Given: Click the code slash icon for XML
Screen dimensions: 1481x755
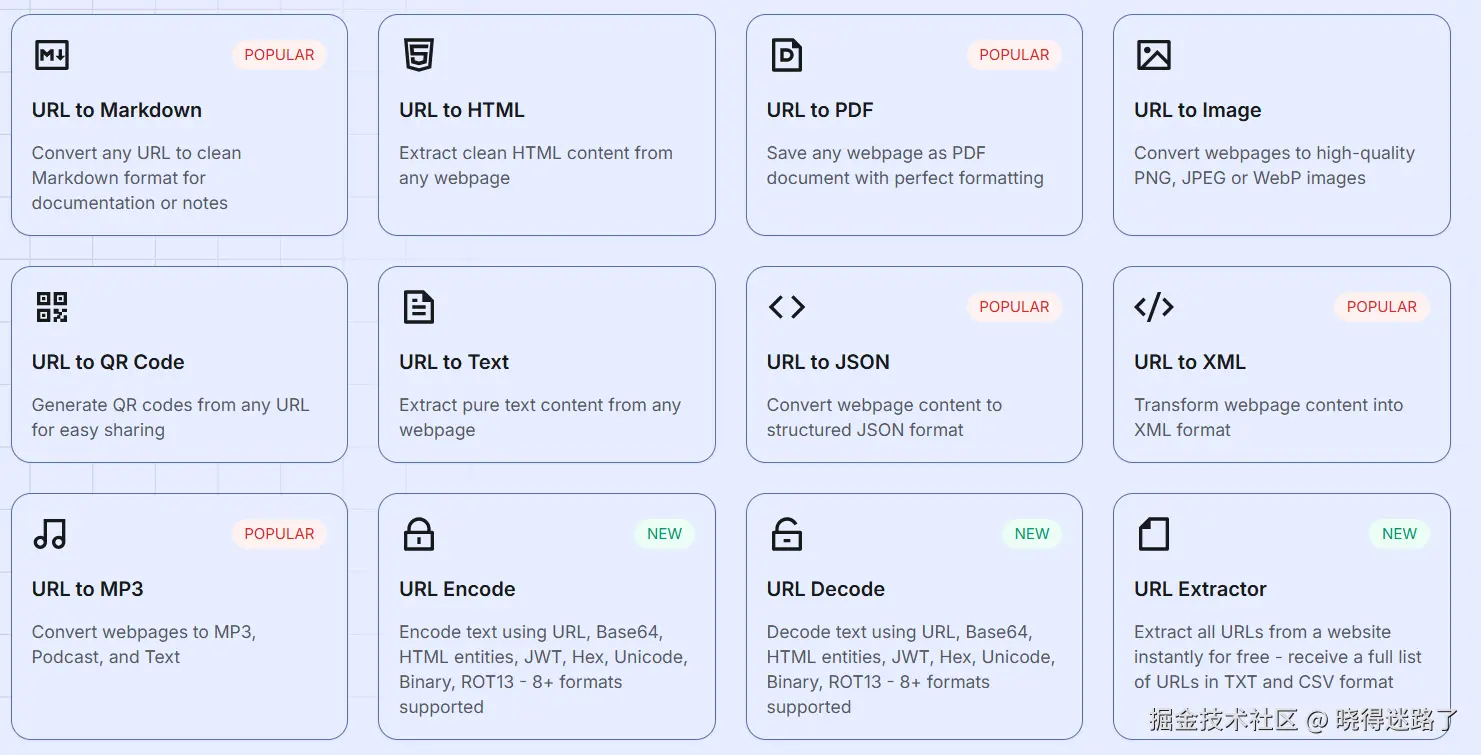Looking at the screenshot, I should (x=1153, y=307).
